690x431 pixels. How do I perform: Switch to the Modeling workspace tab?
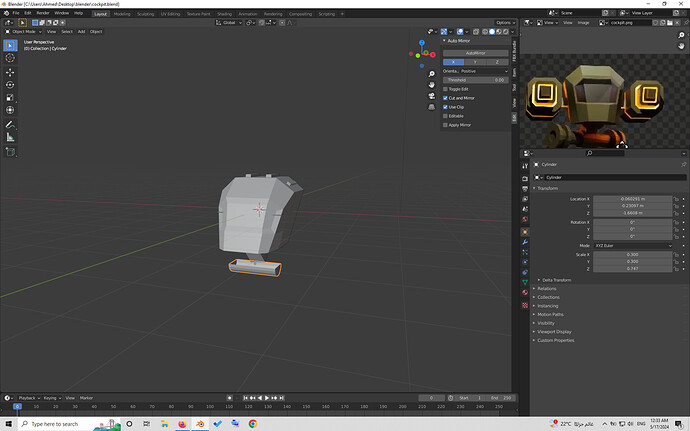pos(121,14)
